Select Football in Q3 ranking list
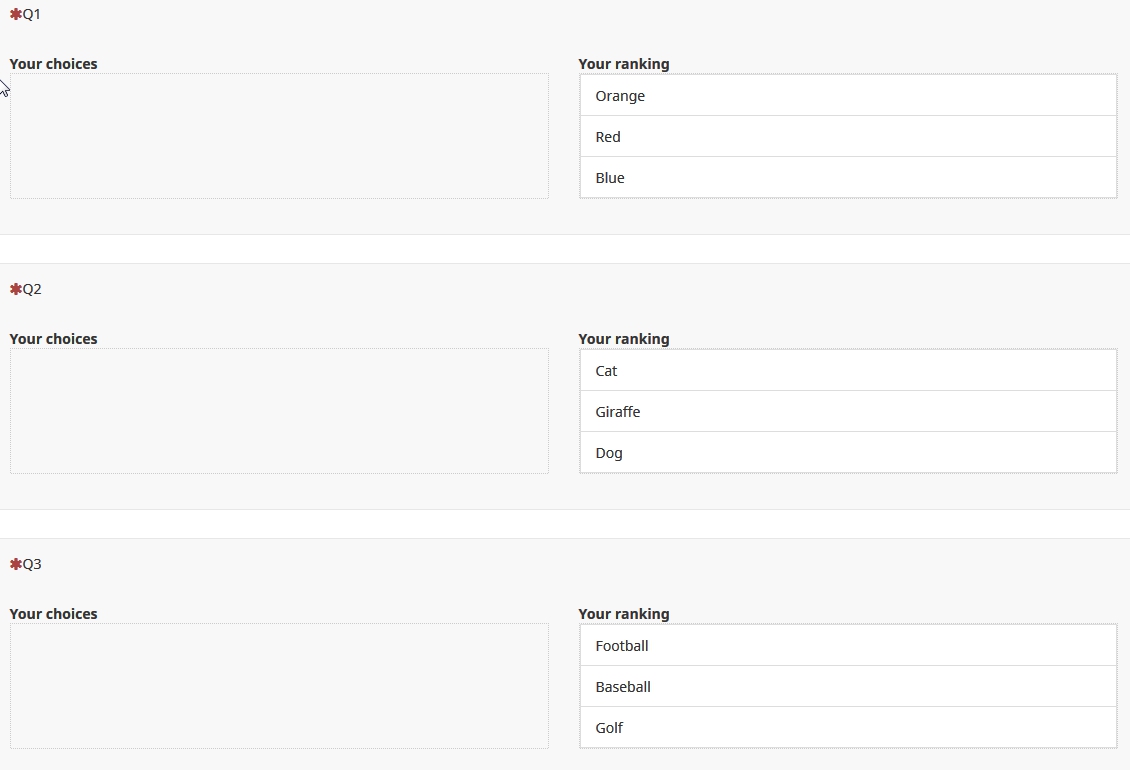 click(x=847, y=646)
